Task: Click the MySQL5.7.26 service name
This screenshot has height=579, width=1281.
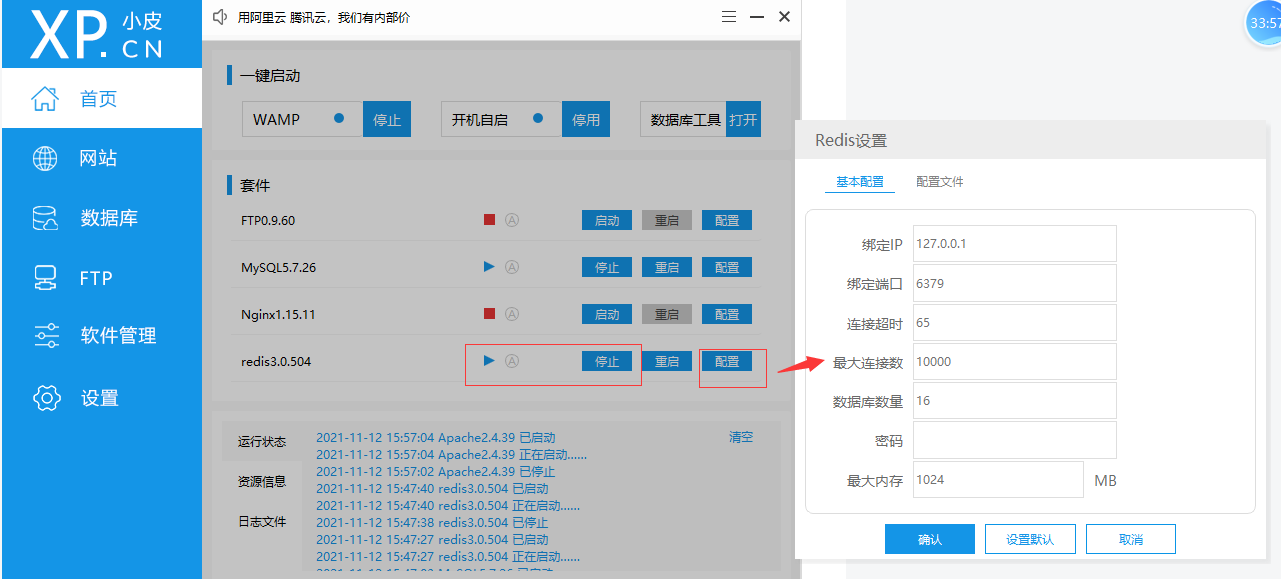Action: coord(279,267)
